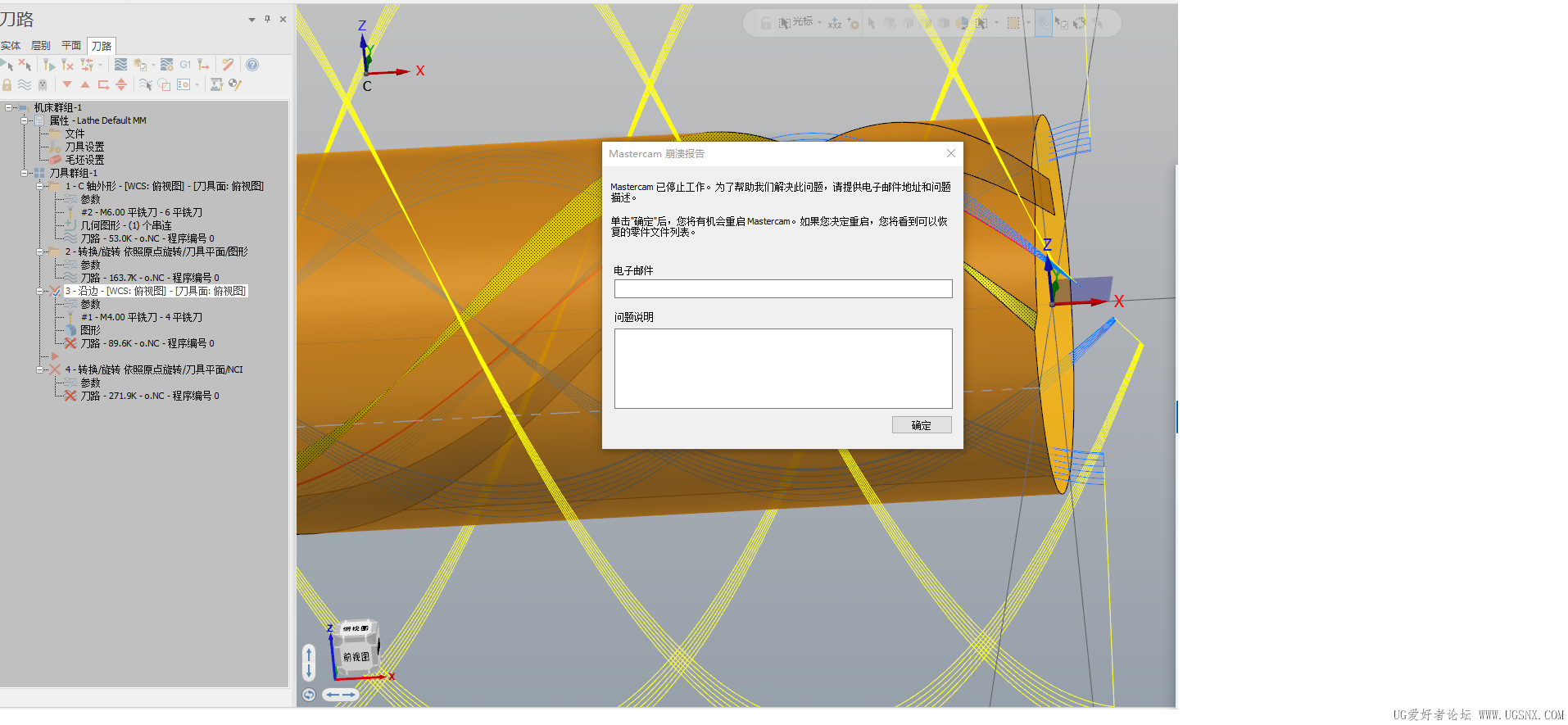Select the 刀路 - 271.9K toolpath entry
1568x725 pixels.
[150, 396]
